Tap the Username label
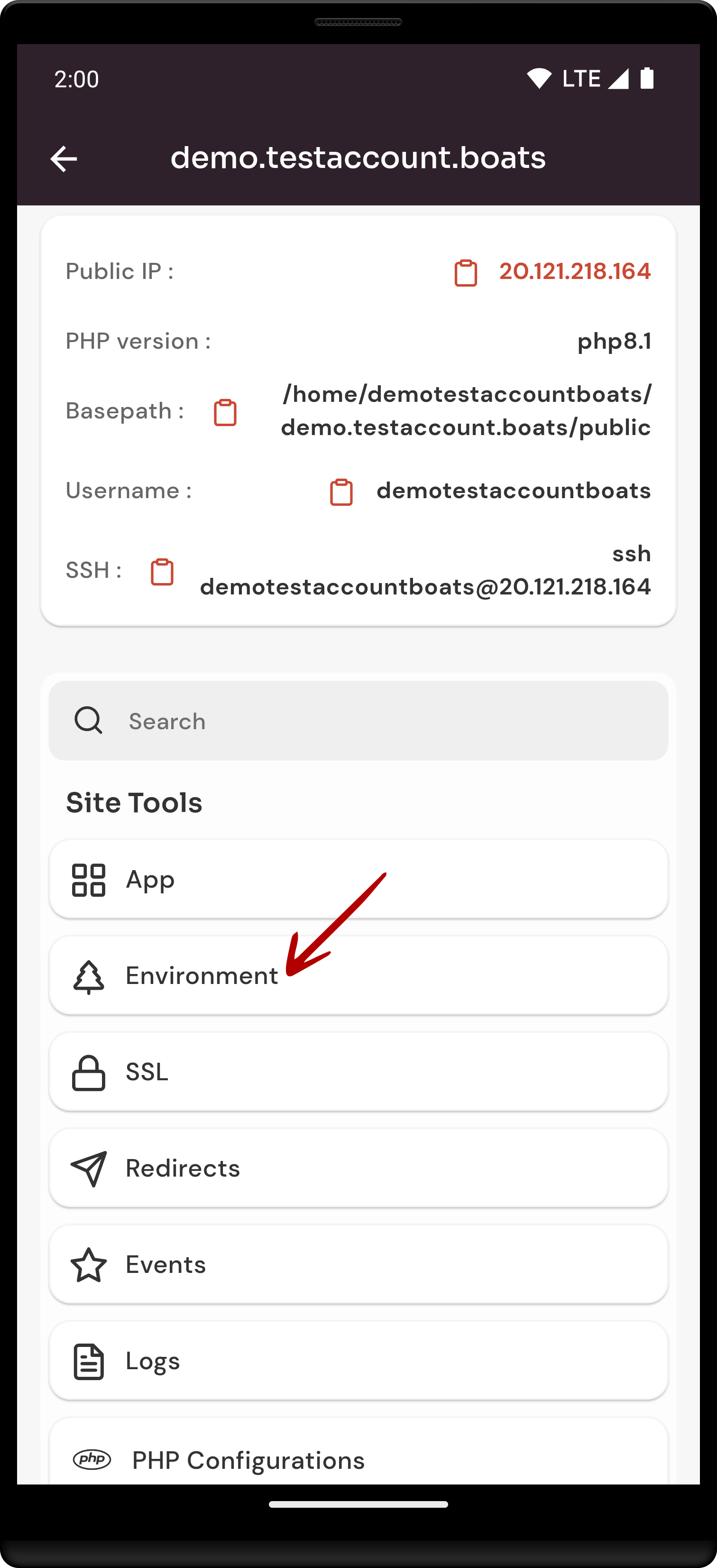The width and height of the screenshot is (717, 1568). point(129,491)
